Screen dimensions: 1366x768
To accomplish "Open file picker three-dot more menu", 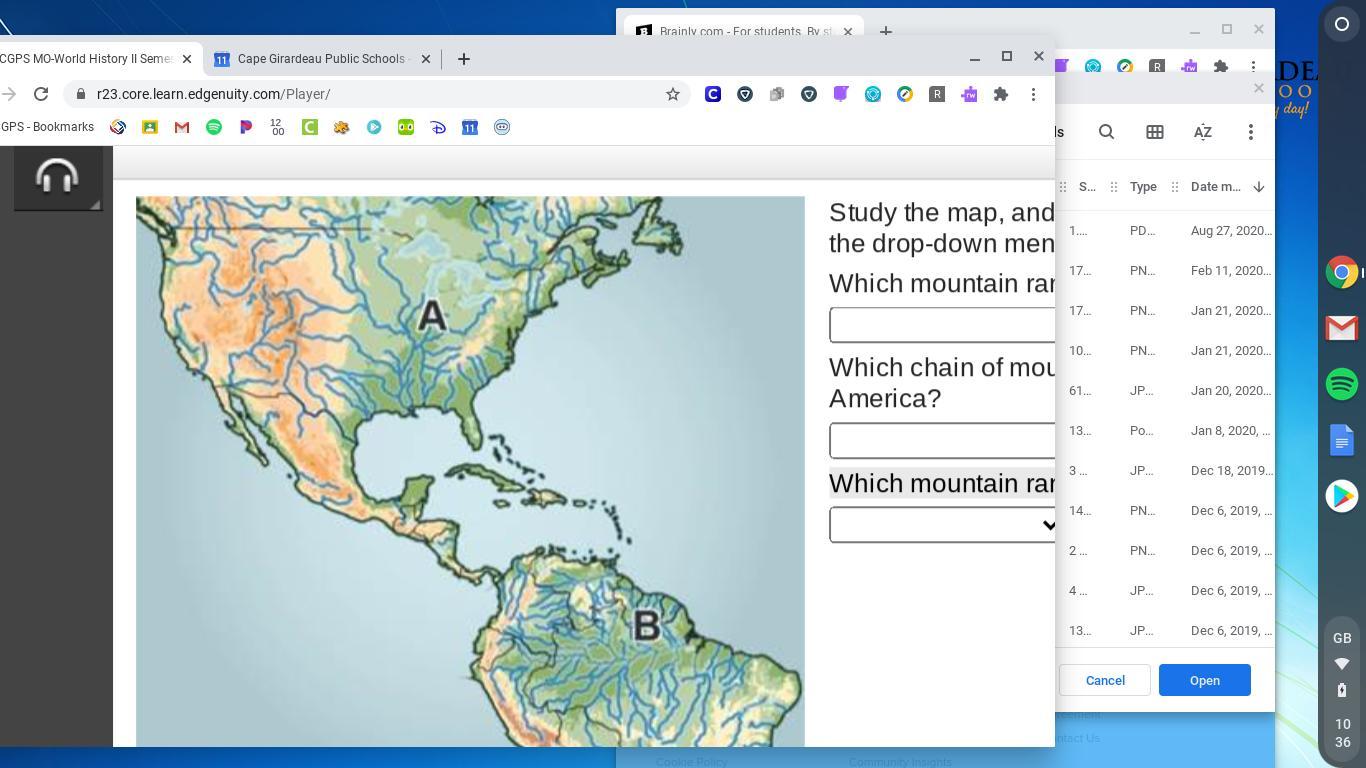I will 1250,132.
